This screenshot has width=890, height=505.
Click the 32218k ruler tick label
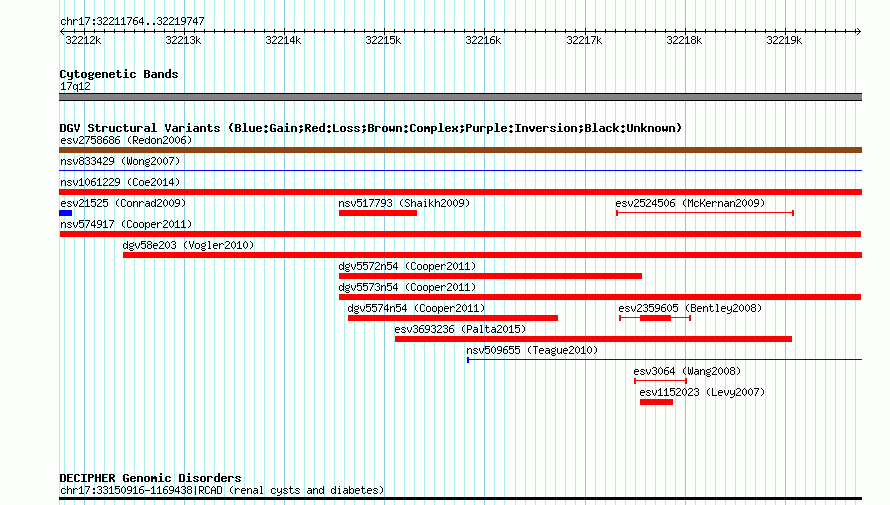coord(684,40)
